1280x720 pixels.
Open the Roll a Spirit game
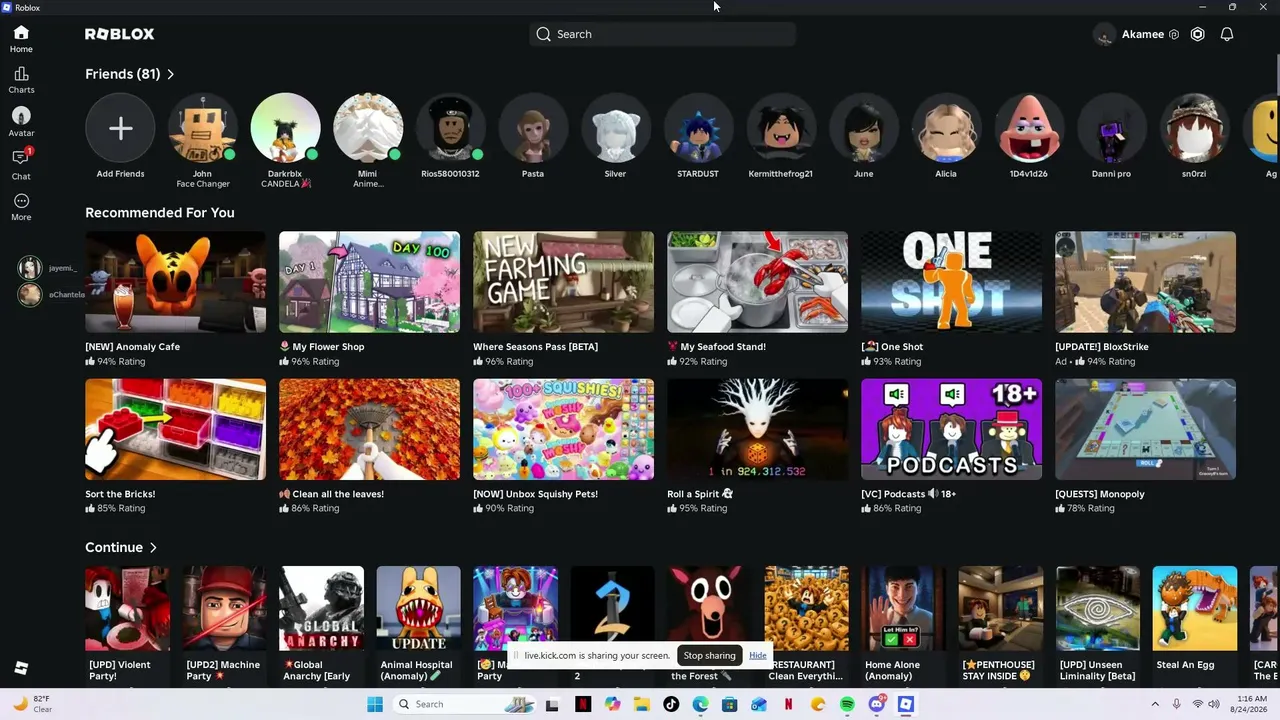pyautogui.click(x=758, y=429)
